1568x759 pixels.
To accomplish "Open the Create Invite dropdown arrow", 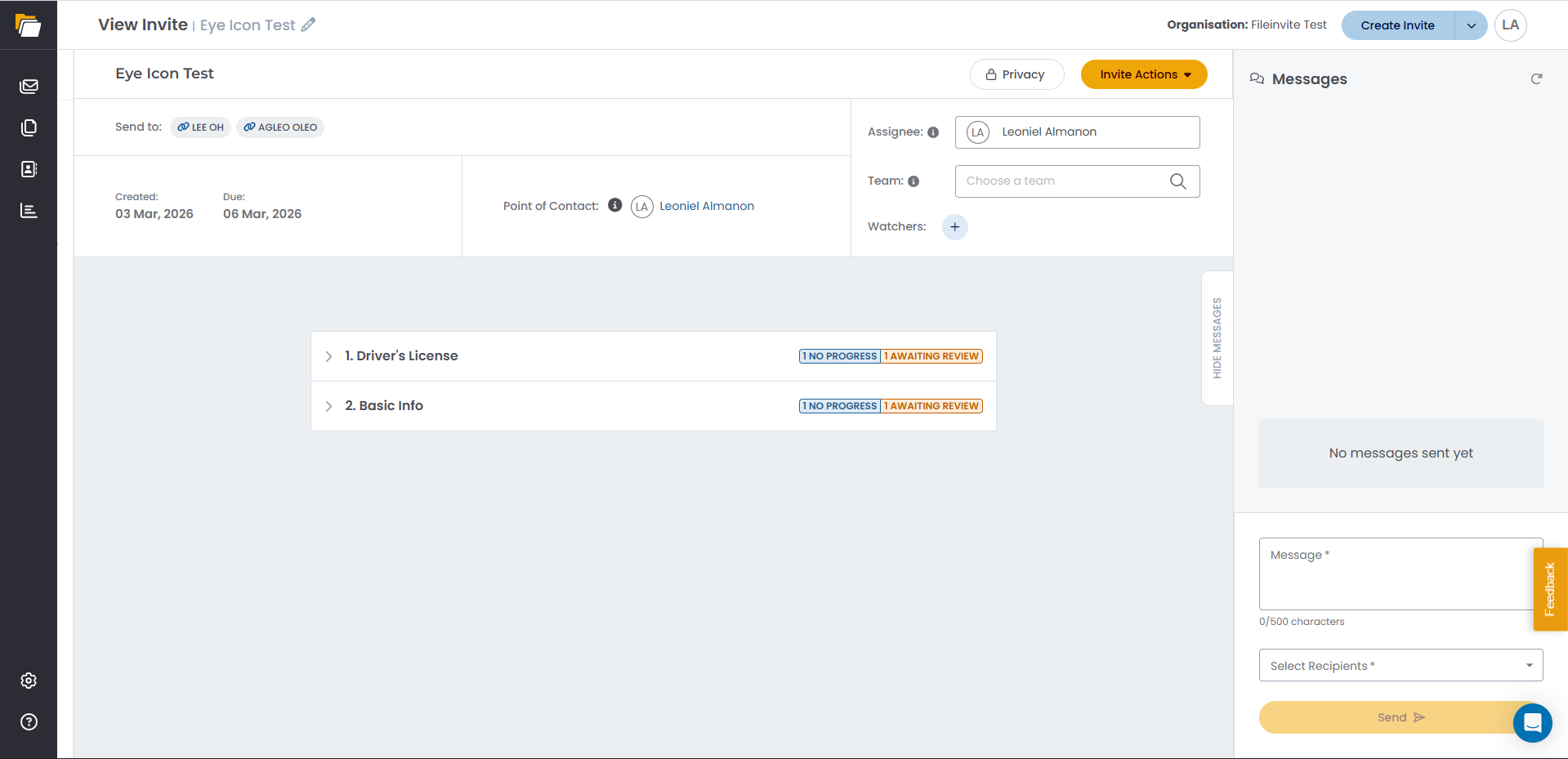I will [1471, 25].
